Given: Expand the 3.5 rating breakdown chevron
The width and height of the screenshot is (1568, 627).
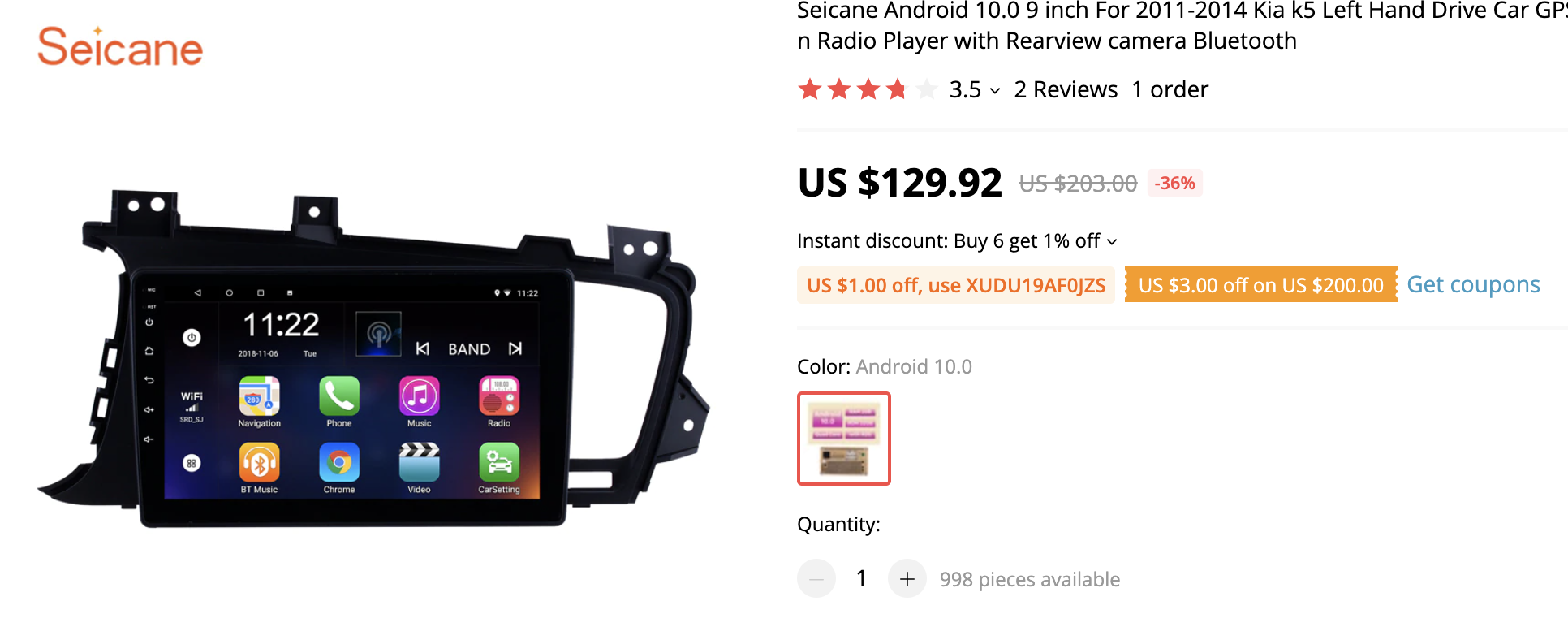Looking at the screenshot, I should pos(995,91).
